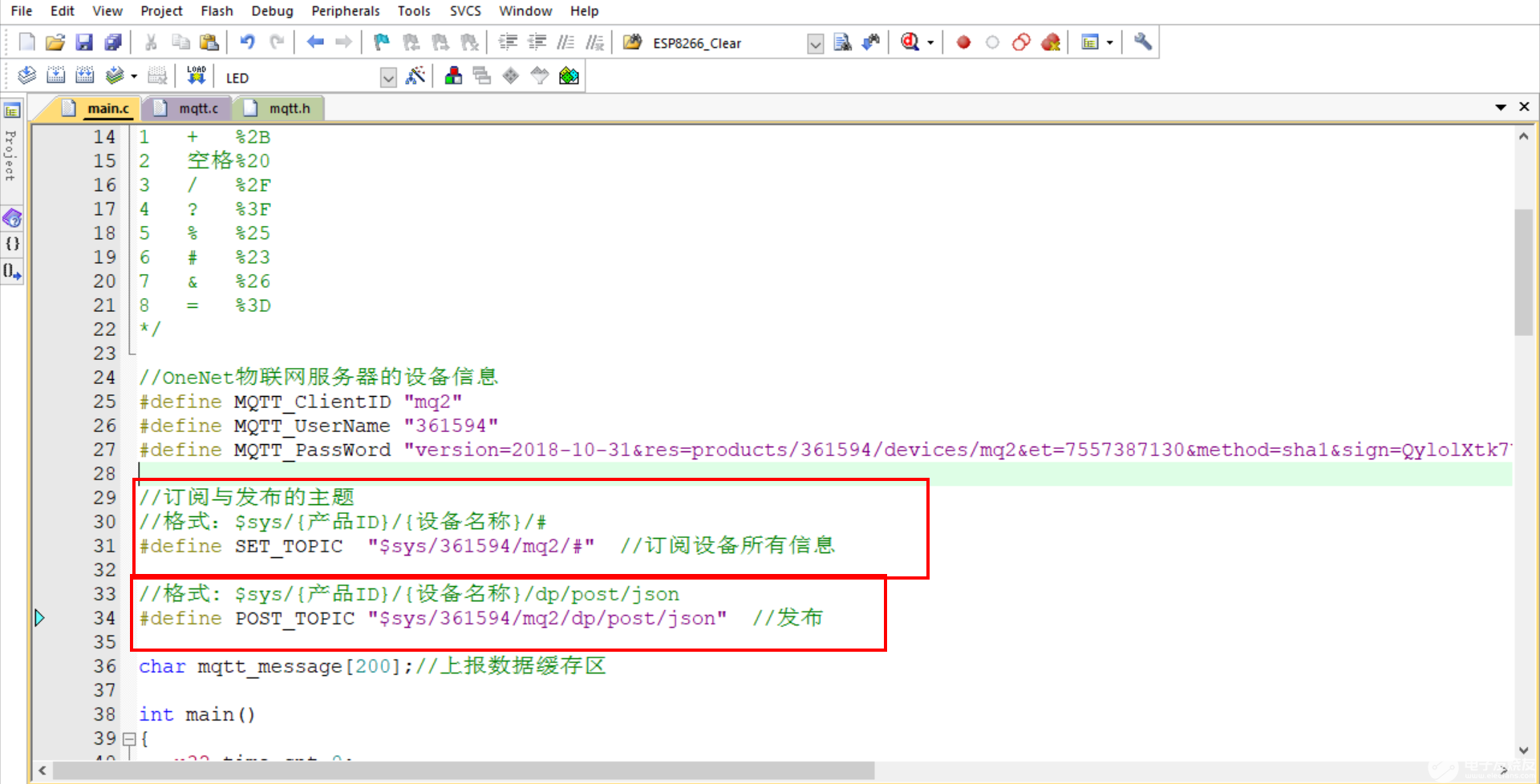Open editor tab list dropdown arrow
Screen dimensions: 1540x784
1501,107
